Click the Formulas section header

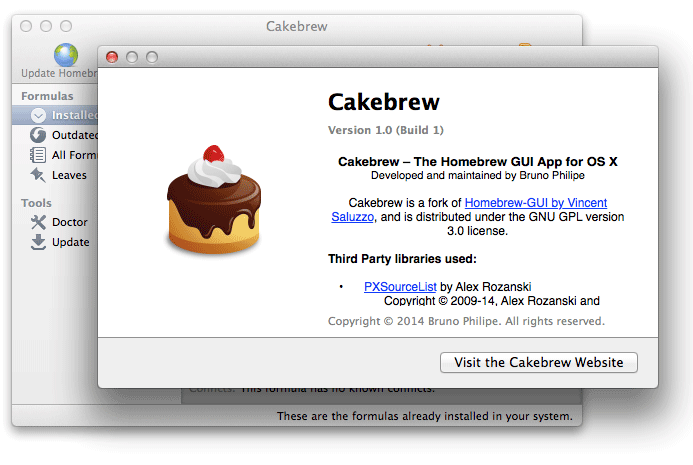pyautogui.click(x=47, y=96)
